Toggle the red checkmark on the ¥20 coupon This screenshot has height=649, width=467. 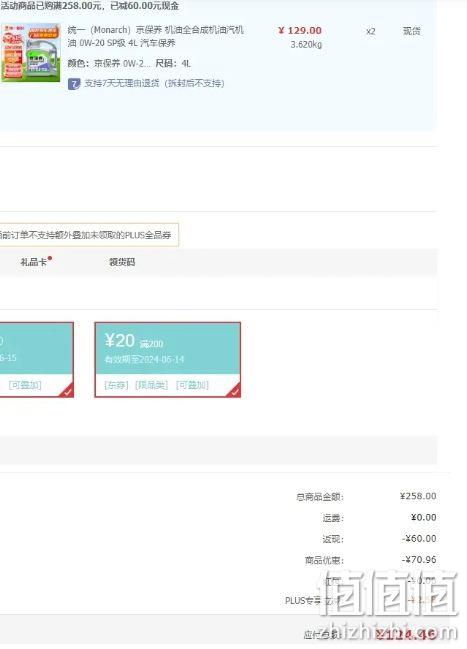point(234,391)
